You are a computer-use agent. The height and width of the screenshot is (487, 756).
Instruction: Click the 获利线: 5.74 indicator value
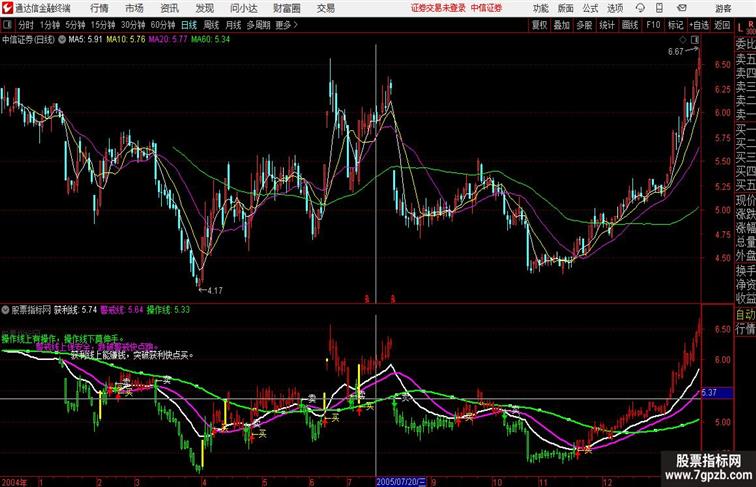(75, 310)
